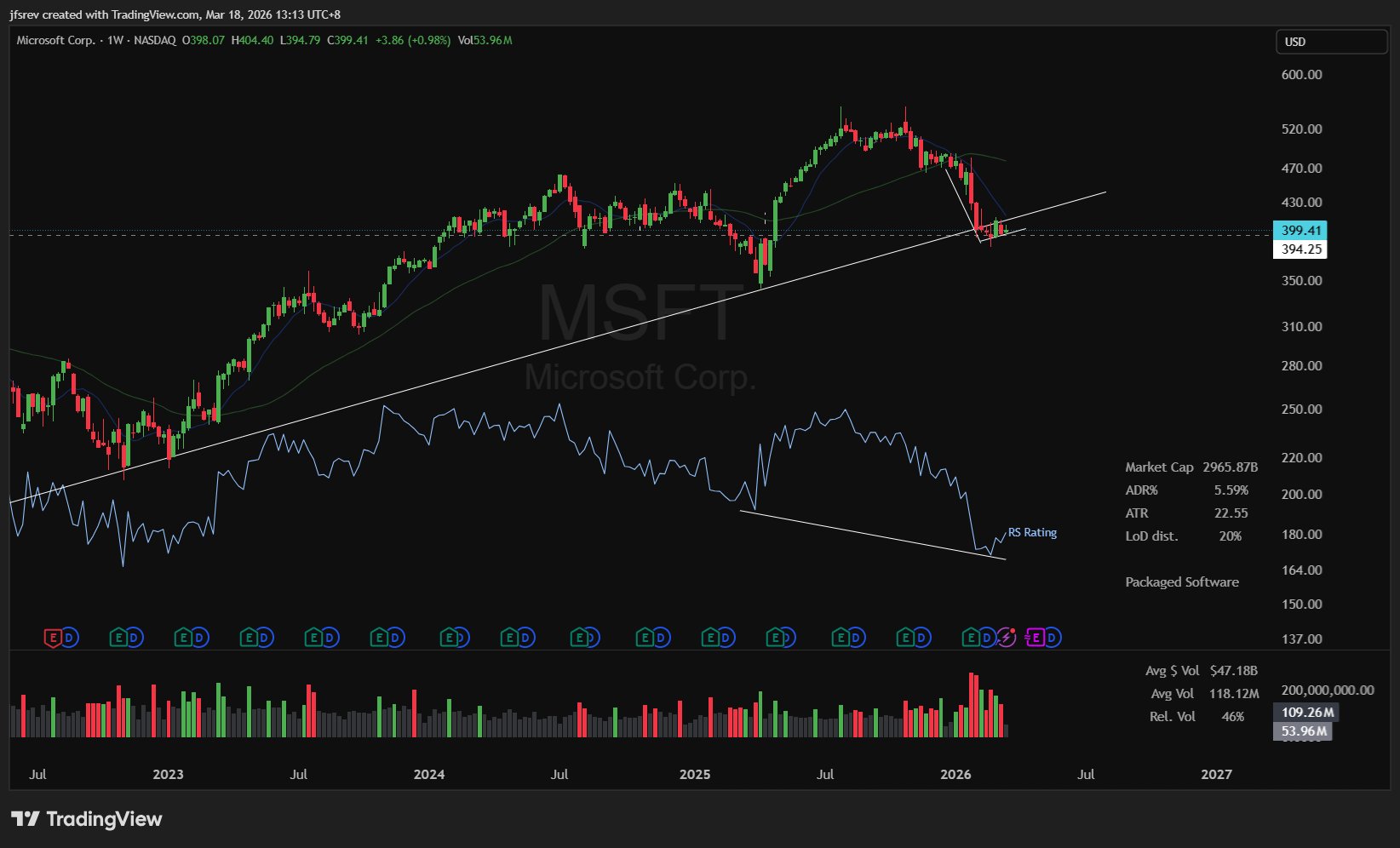Open the USD currency selector
This screenshot has width=1400, height=848.
click(x=1331, y=42)
